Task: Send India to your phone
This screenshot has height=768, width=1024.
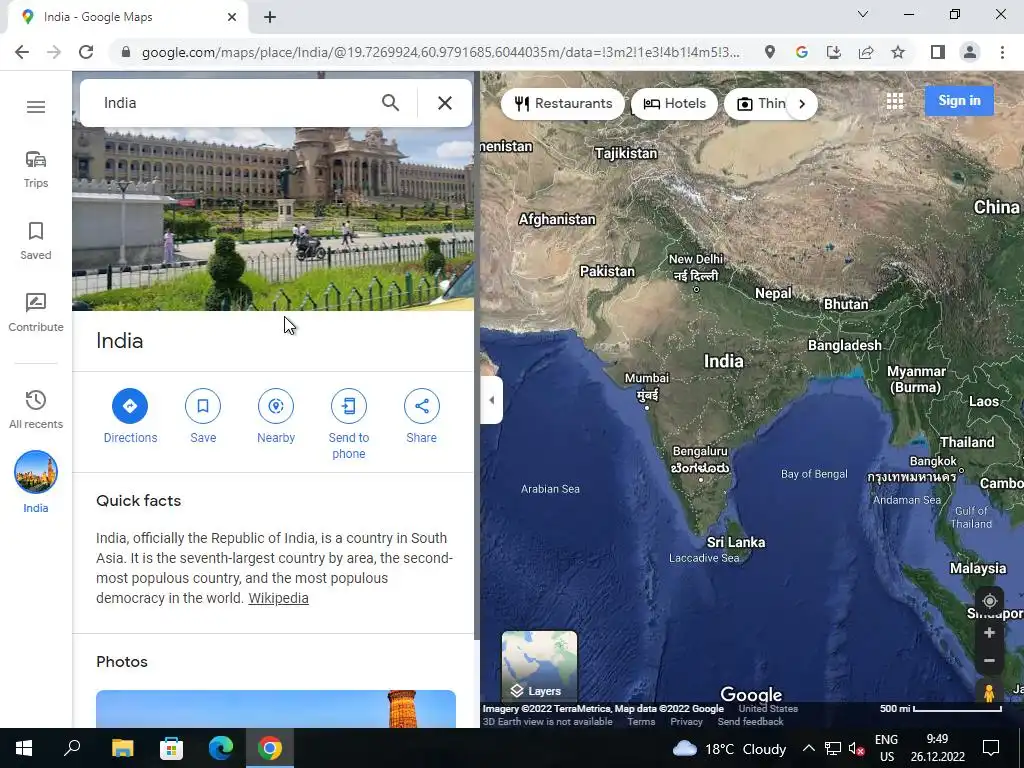Action: click(349, 424)
